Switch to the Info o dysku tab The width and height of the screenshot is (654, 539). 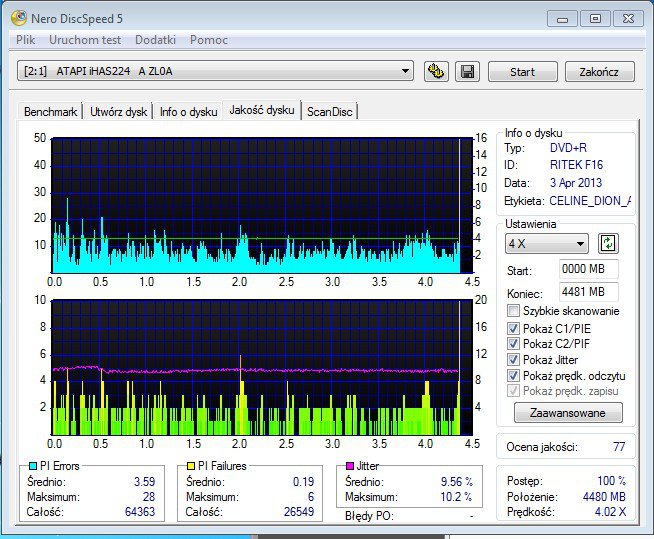[x=188, y=112]
